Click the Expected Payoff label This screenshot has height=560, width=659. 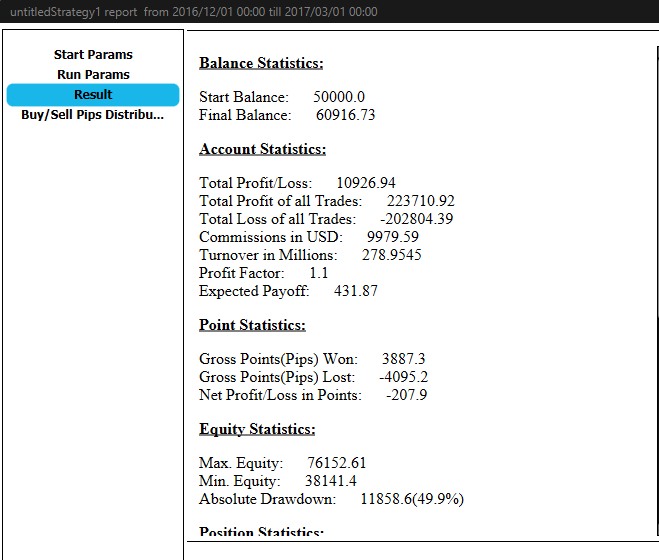point(254,291)
